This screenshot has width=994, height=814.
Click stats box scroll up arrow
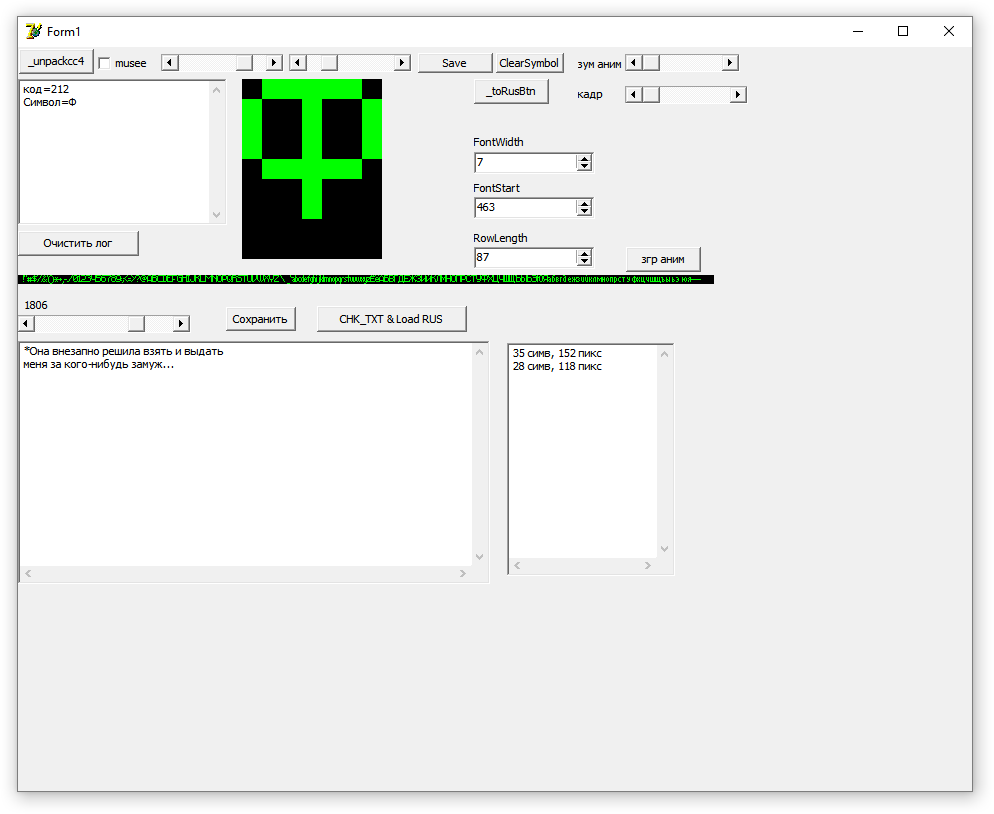pos(664,354)
